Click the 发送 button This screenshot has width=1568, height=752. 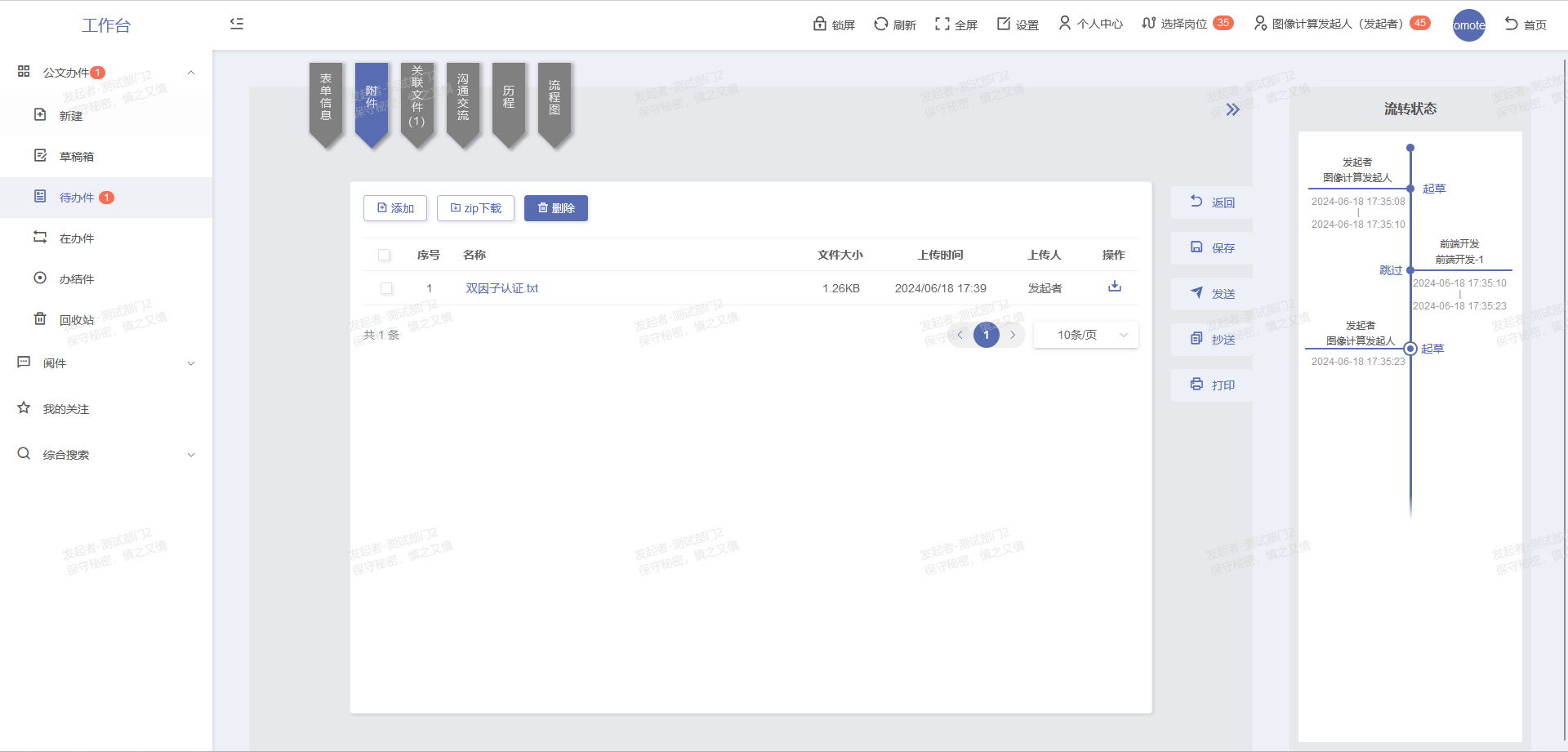pyautogui.click(x=1212, y=294)
